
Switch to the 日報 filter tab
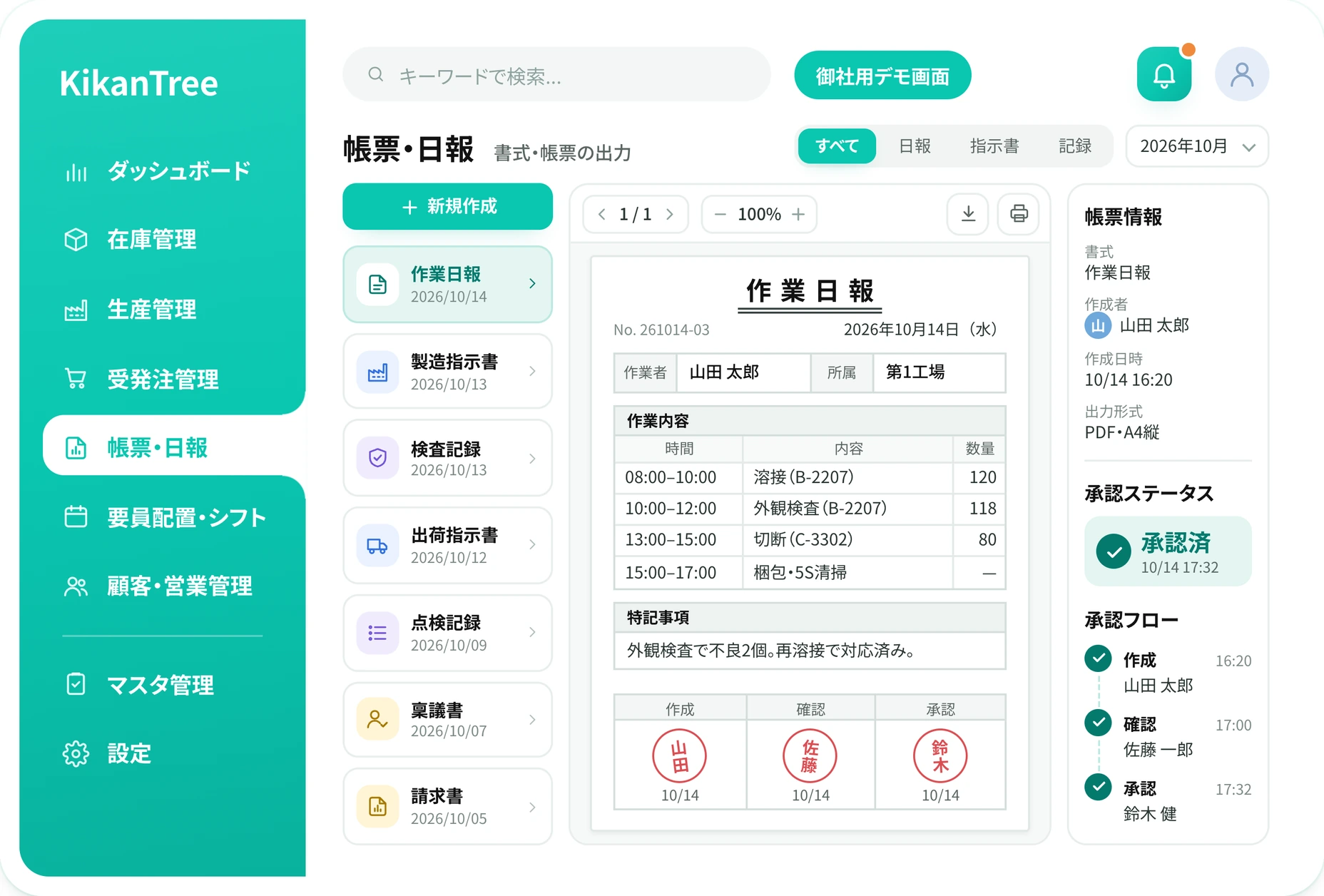915,146
